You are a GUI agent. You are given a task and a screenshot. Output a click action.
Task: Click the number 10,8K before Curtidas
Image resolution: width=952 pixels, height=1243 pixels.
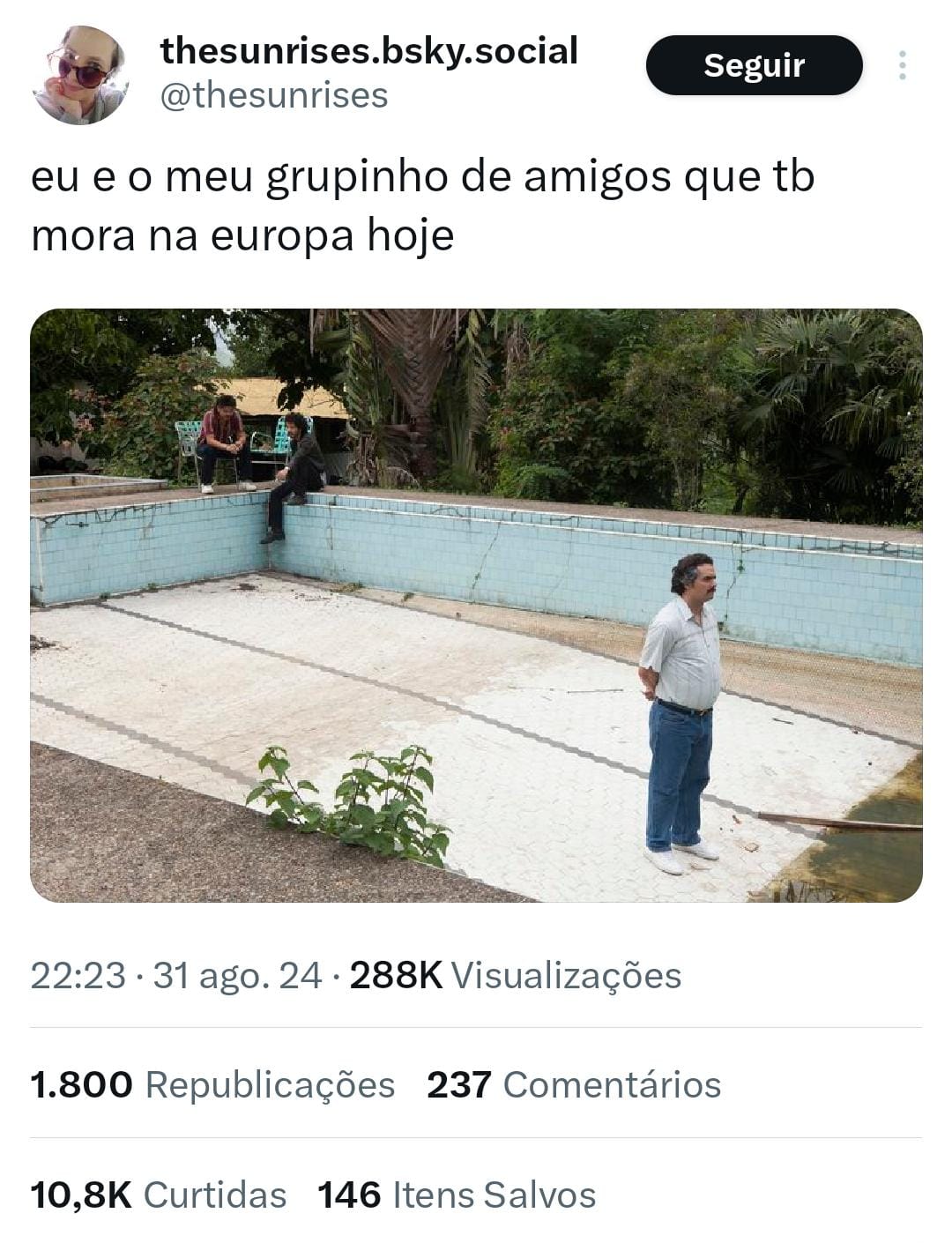click(81, 1195)
